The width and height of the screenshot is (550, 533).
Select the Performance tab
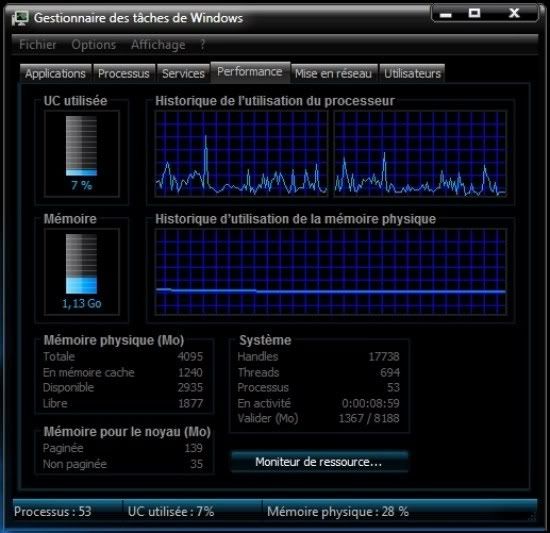click(250, 72)
